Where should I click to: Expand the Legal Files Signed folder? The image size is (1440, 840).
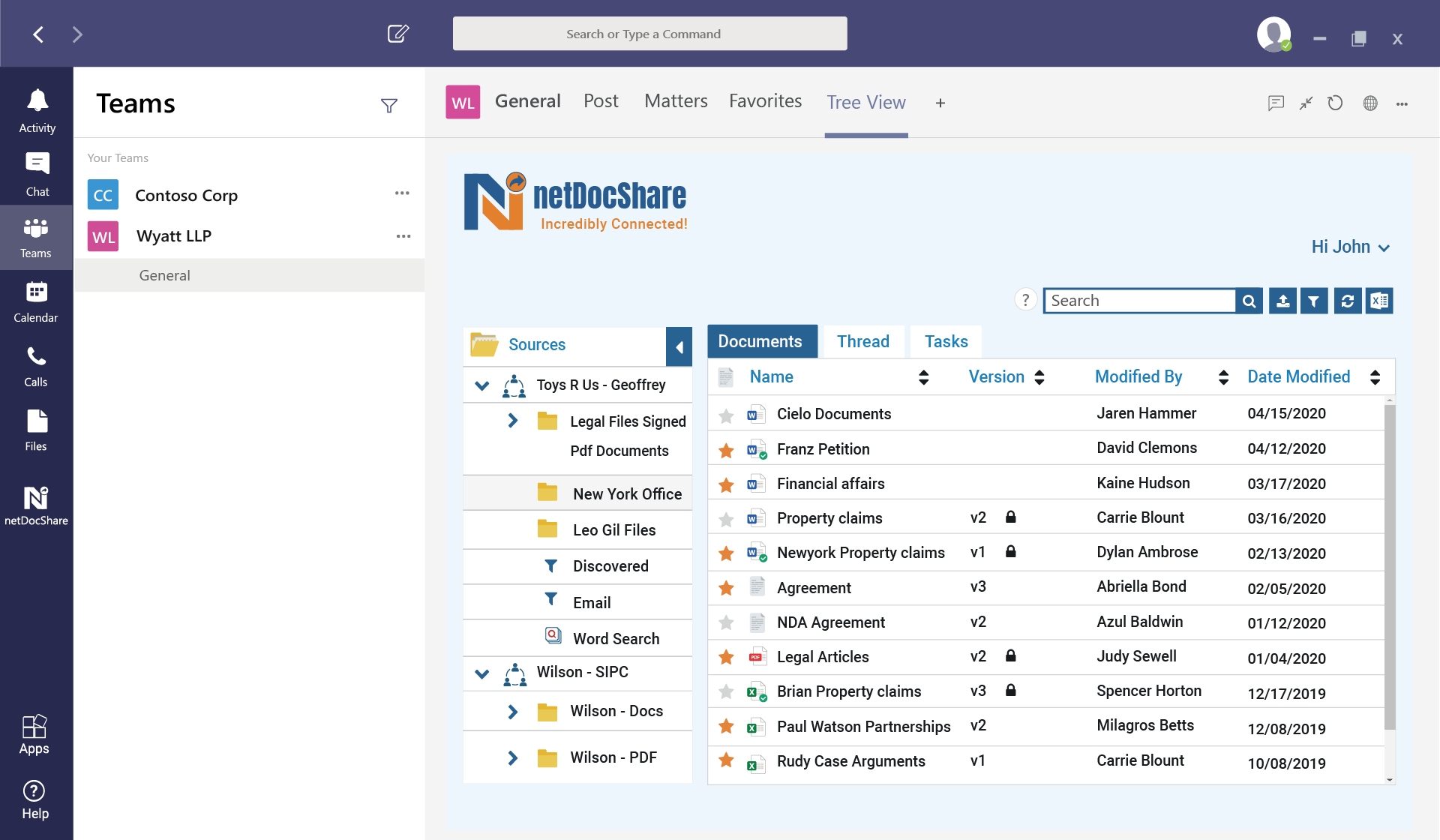513,421
